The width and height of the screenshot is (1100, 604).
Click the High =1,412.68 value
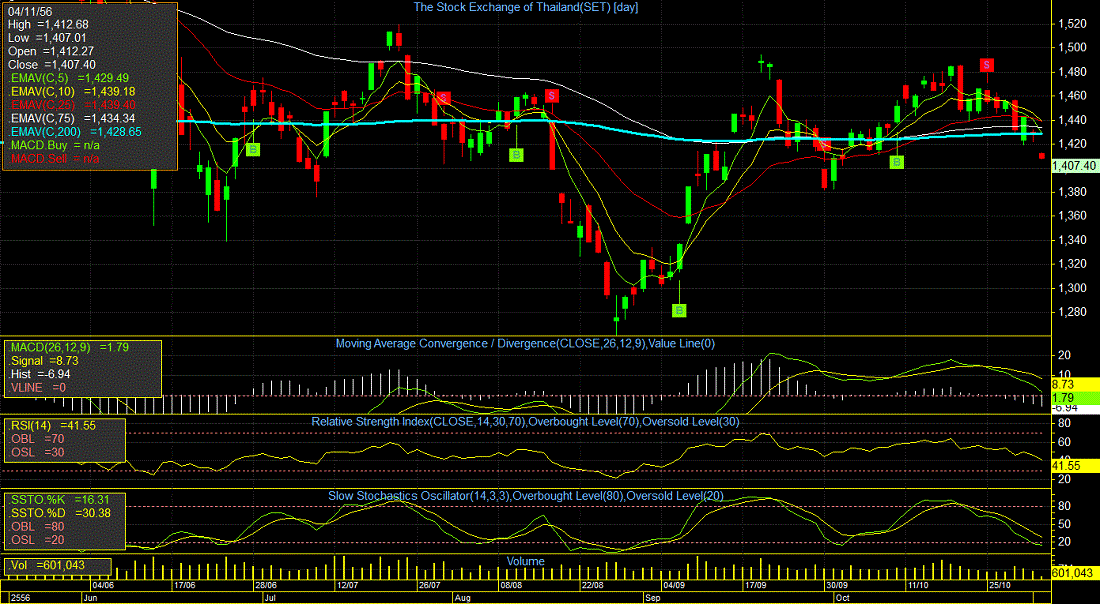pos(48,25)
